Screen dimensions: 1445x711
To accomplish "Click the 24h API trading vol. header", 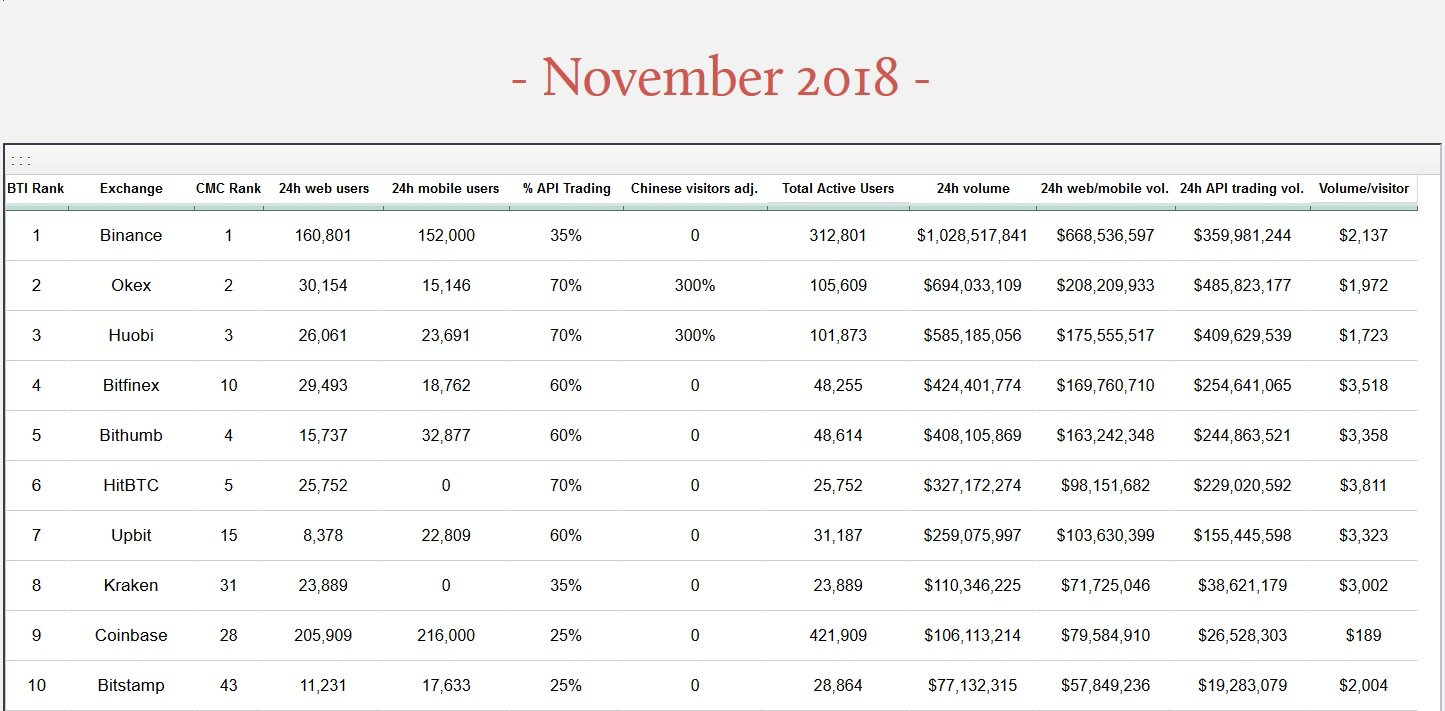I will [x=1242, y=188].
